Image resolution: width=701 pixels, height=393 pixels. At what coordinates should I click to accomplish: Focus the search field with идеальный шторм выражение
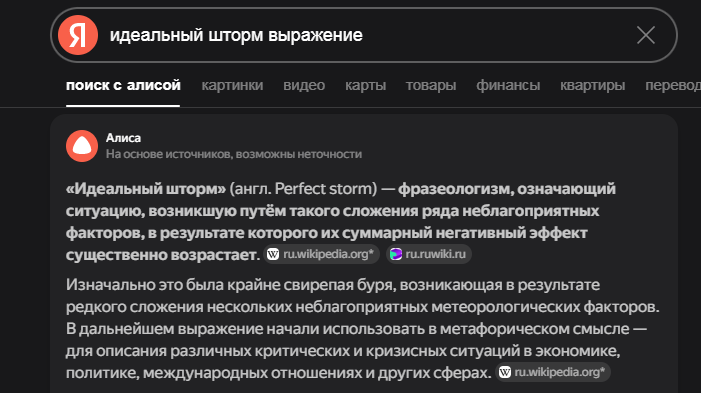(x=364, y=35)
